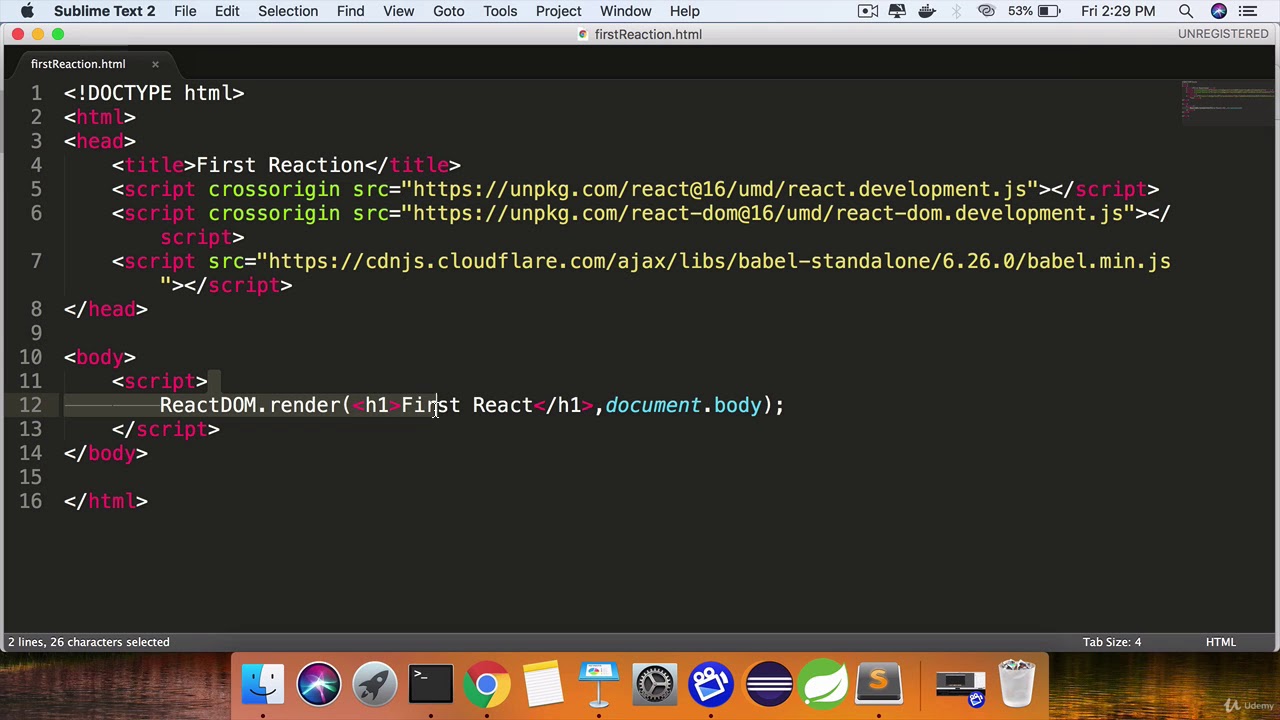Screen dimensions: 1280x720
Task: Open the File menu
Action: pos(185,11)
